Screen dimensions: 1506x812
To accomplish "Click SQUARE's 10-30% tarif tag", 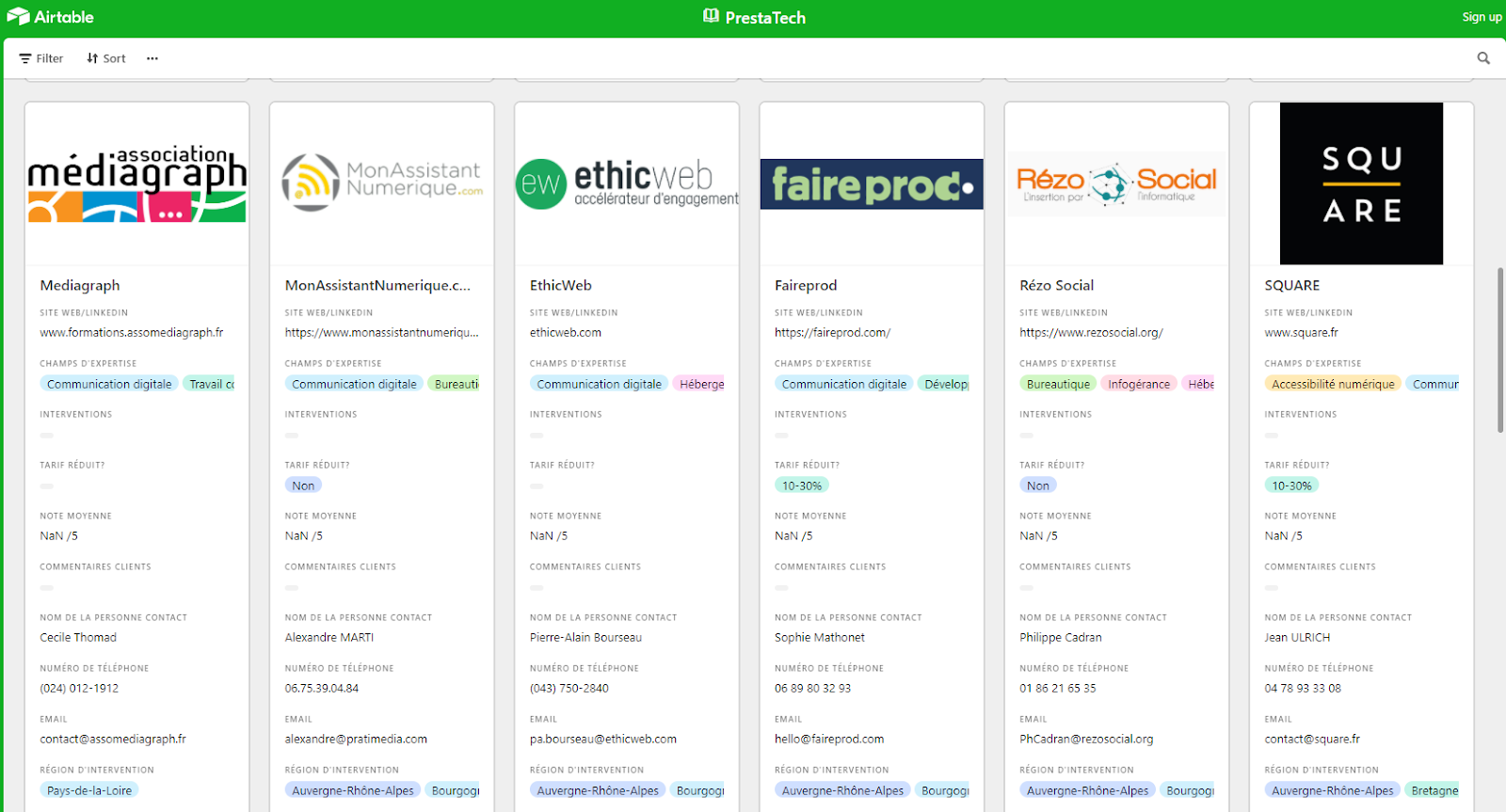I will (x=1291, y=486).
